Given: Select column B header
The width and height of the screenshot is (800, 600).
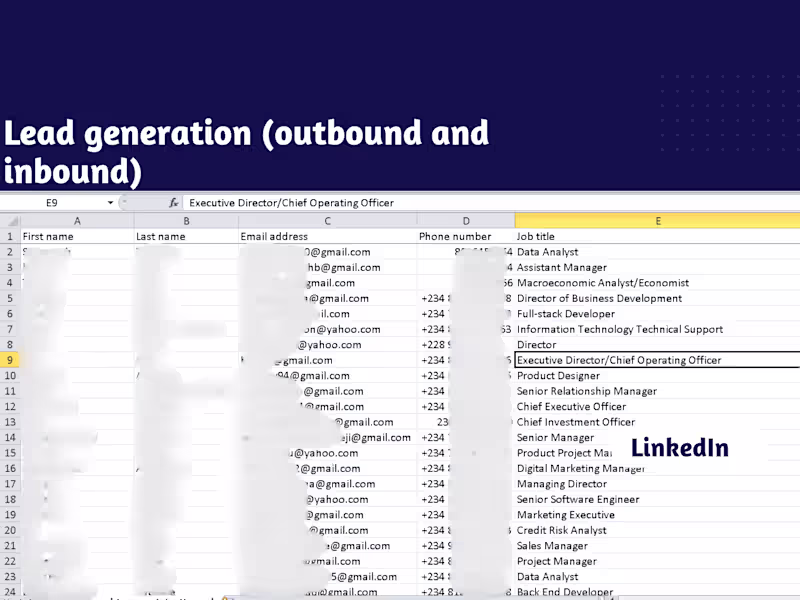Looking at the screenshot, I should tap(186, 221).
